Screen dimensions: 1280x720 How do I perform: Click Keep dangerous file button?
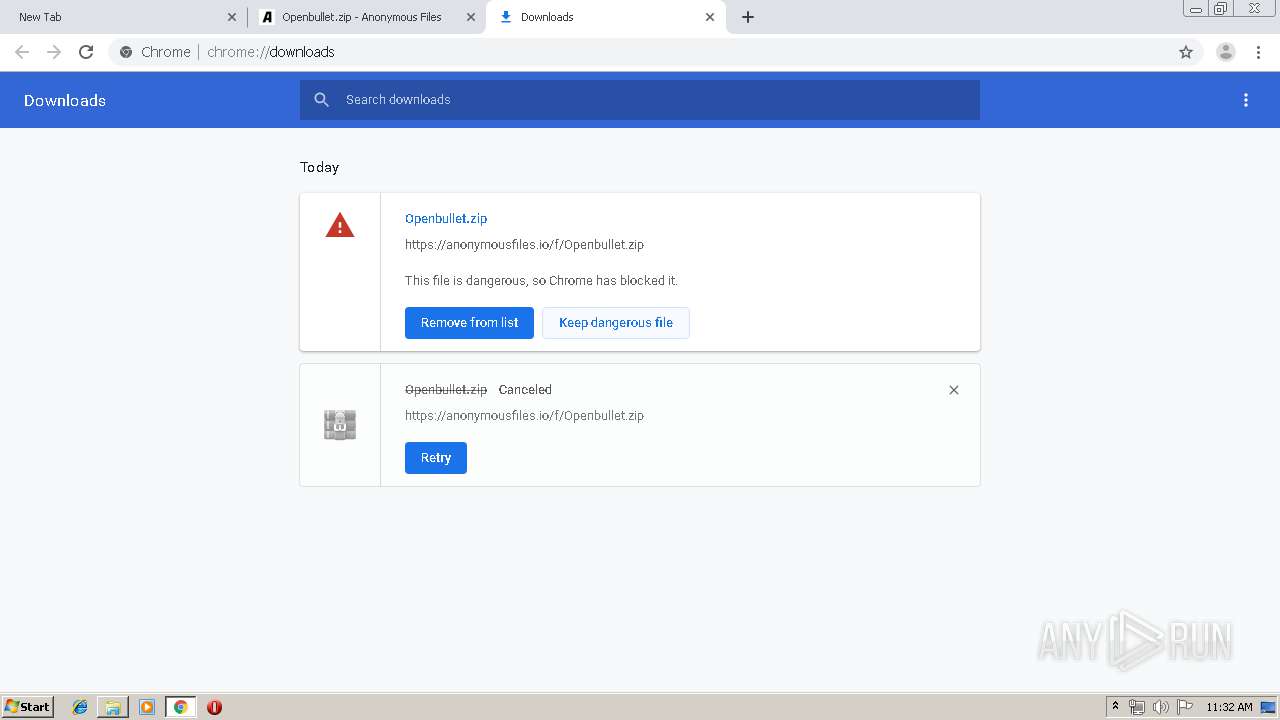(x=616, y=323)
